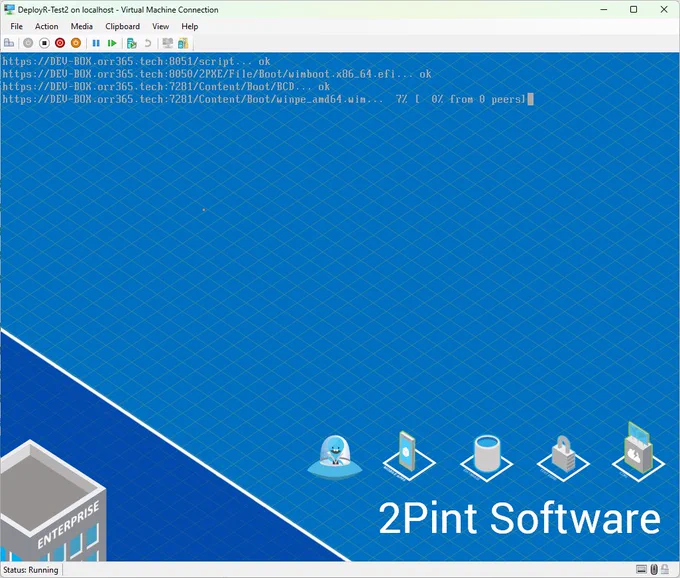Reset the VM with the green play icon
Viewport: 680px width, 578px height.
[112, 43]
